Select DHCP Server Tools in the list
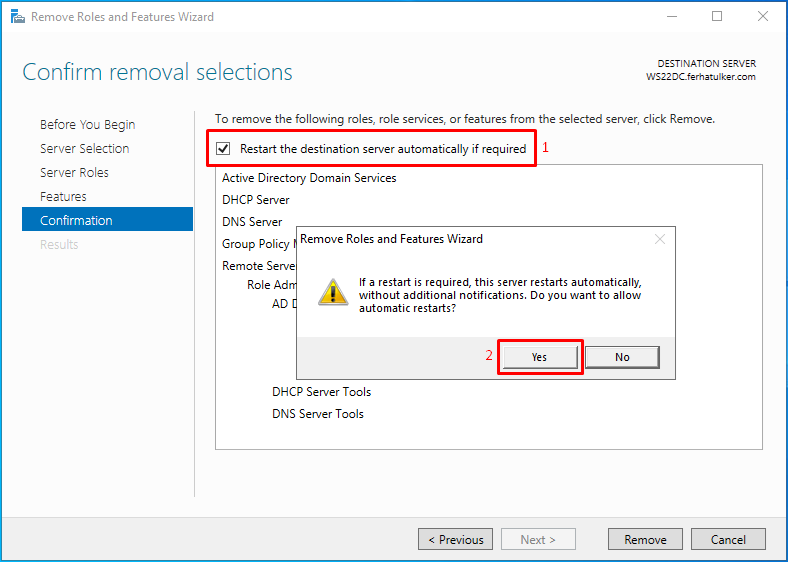 322,392
